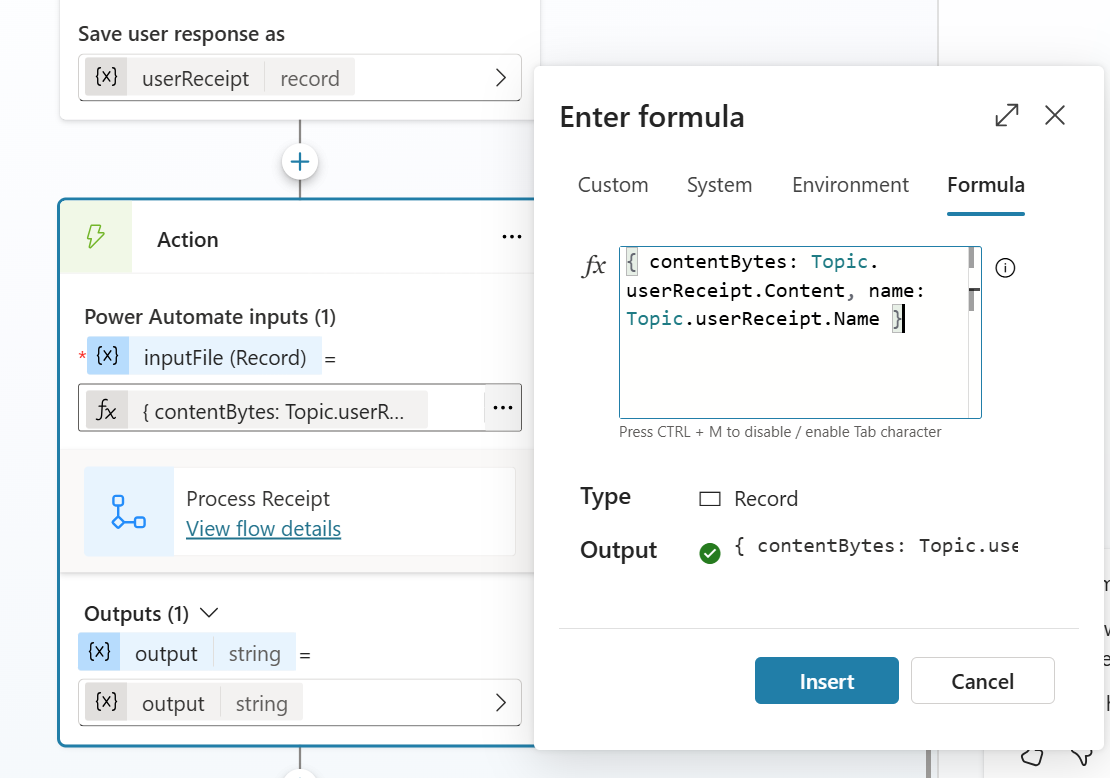The height and width of the screenshot is (778, 1110).
Task: Click the Process Receipt flow icon
Action: click(129, 511)
